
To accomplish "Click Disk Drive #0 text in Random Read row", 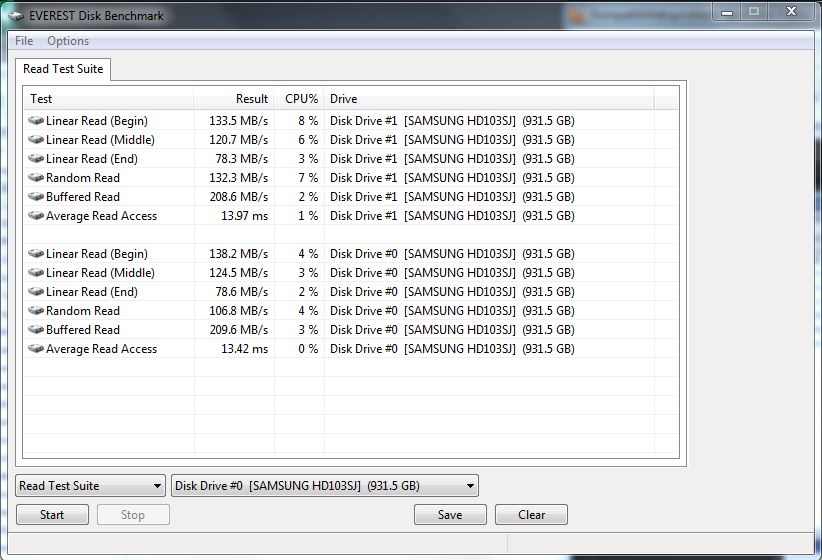I will [363, 310].
